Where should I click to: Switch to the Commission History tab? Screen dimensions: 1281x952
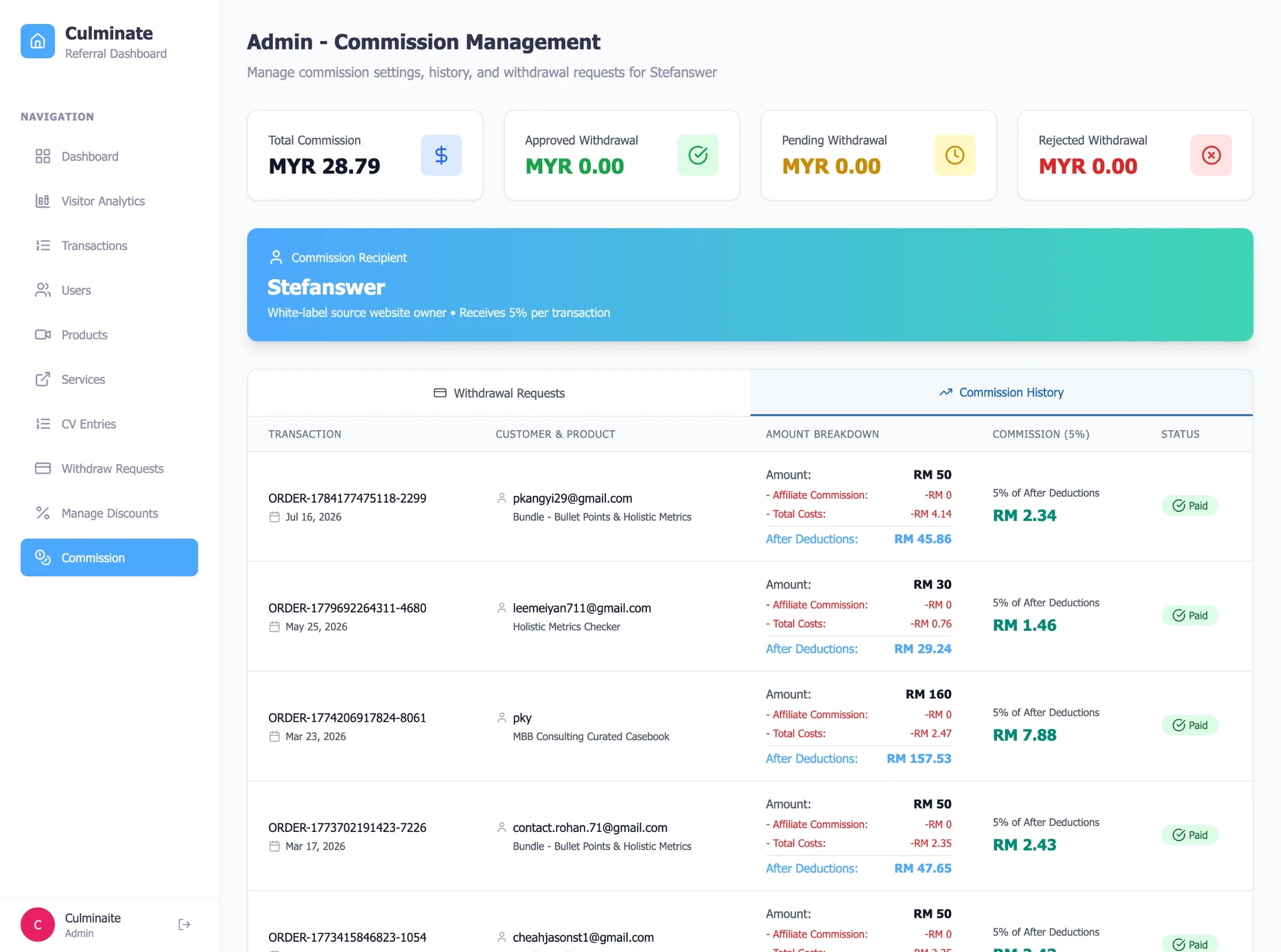click(1001, 392)
